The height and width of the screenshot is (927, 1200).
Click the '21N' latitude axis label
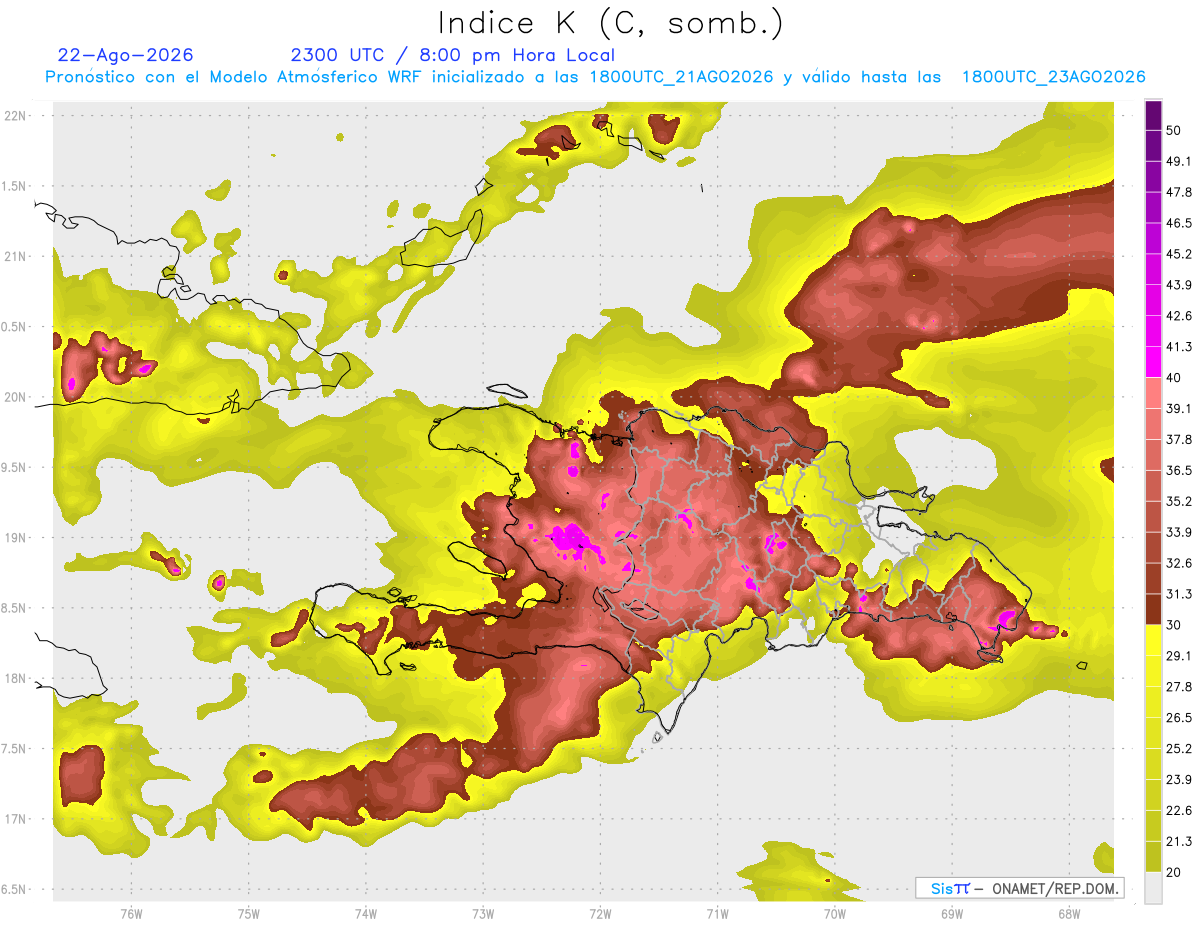pos(15,256)
